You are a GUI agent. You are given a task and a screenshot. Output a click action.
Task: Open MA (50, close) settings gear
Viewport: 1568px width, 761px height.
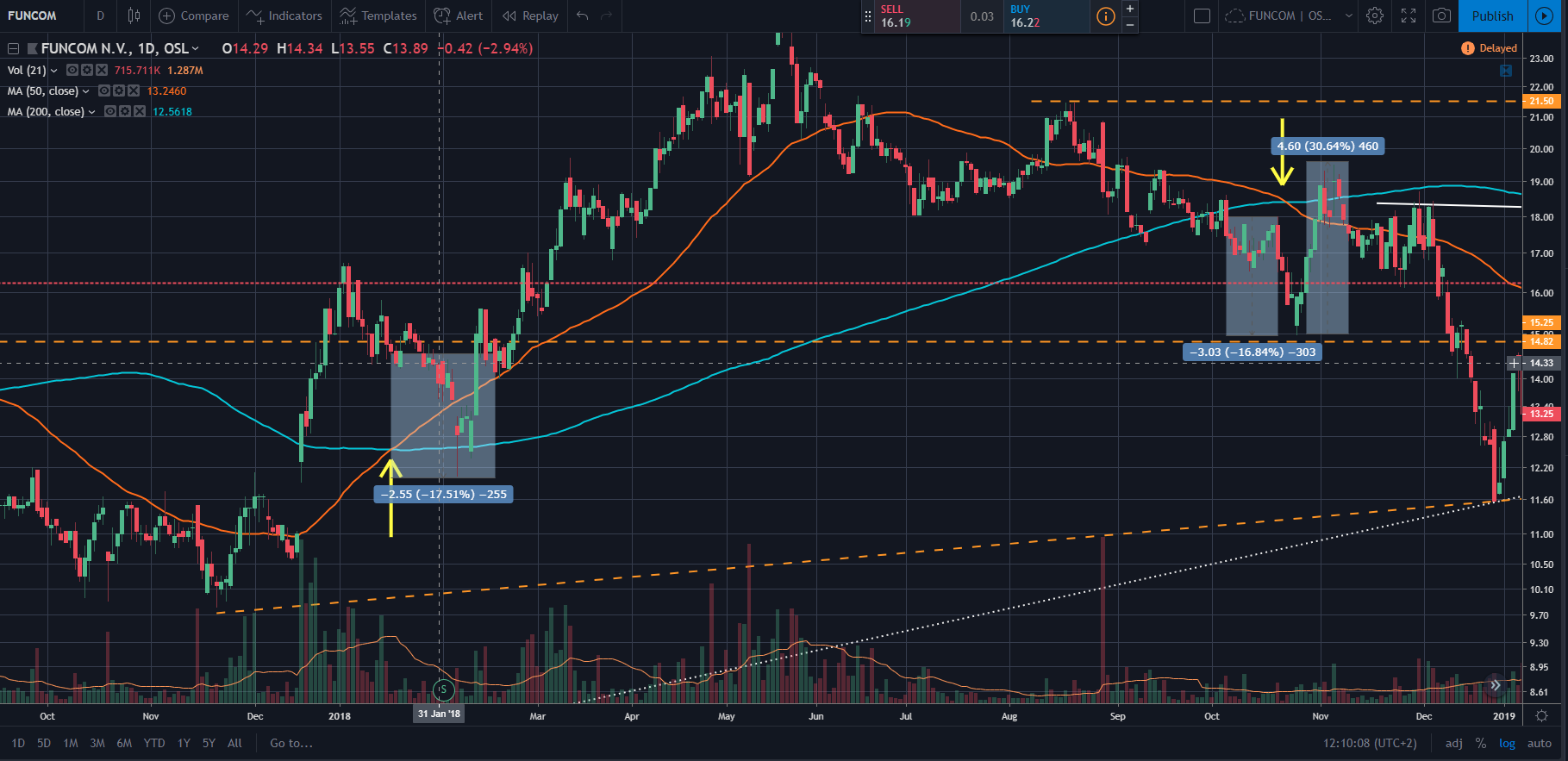click(x=118, y=90)
